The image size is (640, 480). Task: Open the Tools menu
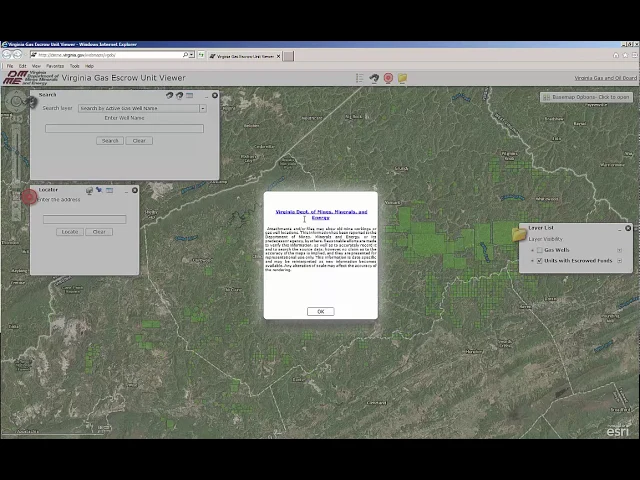tap(74, 66)
